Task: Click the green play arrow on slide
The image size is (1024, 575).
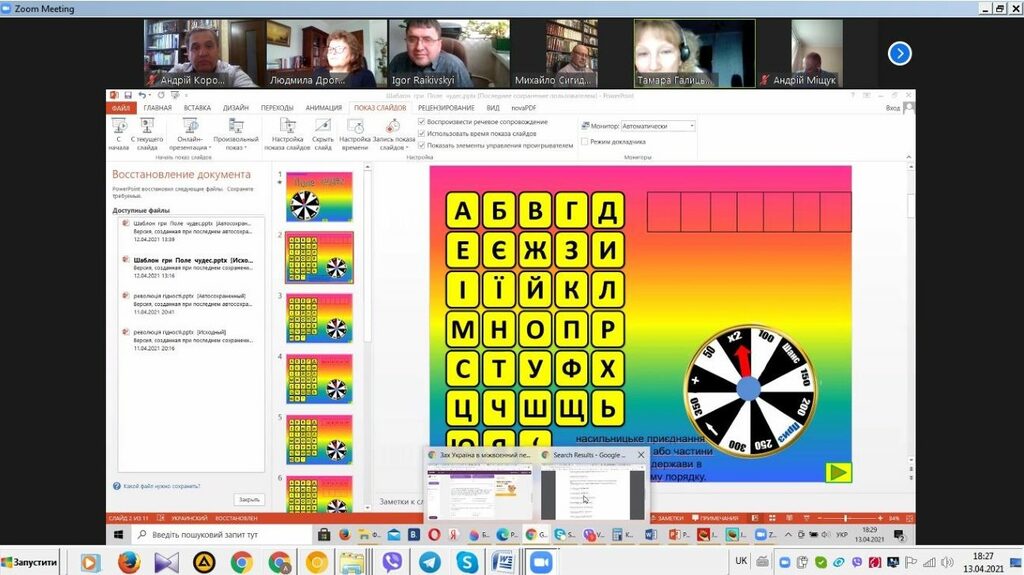Action: tap(839, 472)
